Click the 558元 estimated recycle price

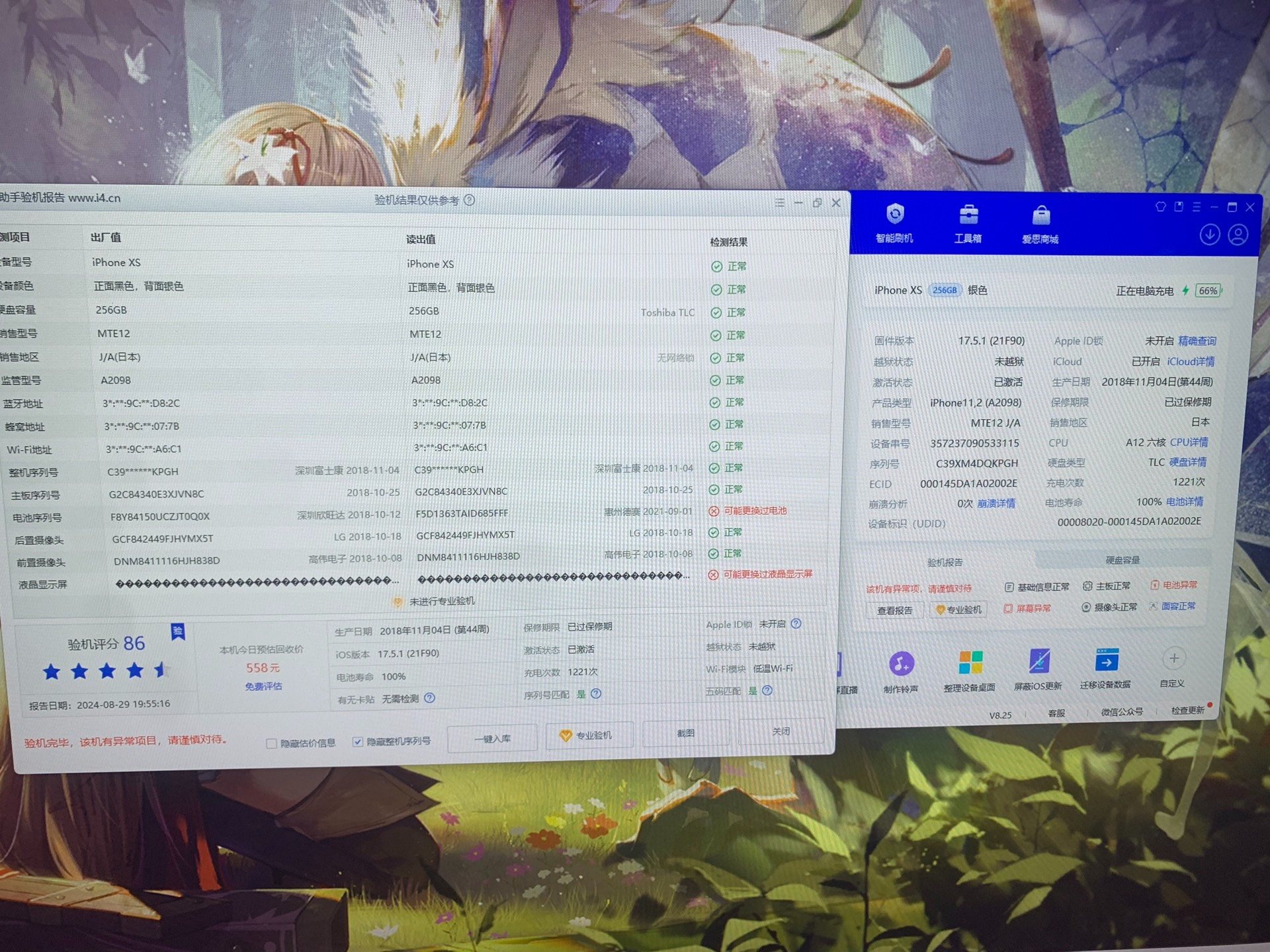pos(263,668)
